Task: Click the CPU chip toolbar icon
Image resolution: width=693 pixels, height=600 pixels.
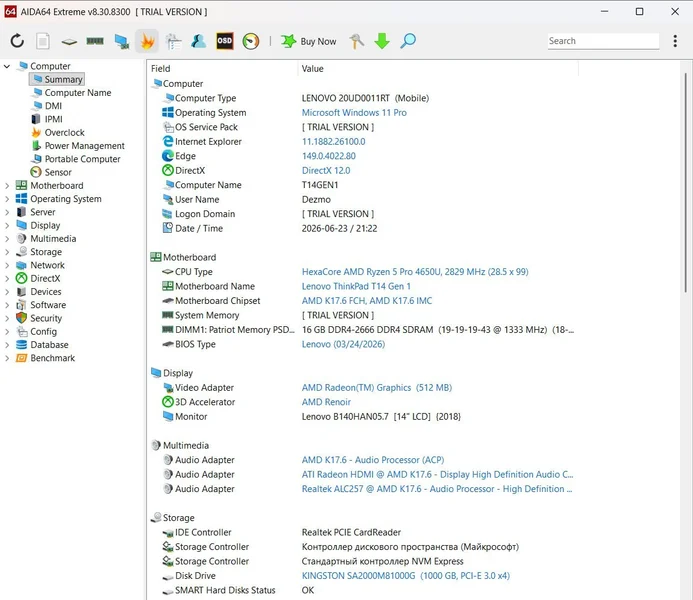Action: pyautogui.click(x=69, y=42)
